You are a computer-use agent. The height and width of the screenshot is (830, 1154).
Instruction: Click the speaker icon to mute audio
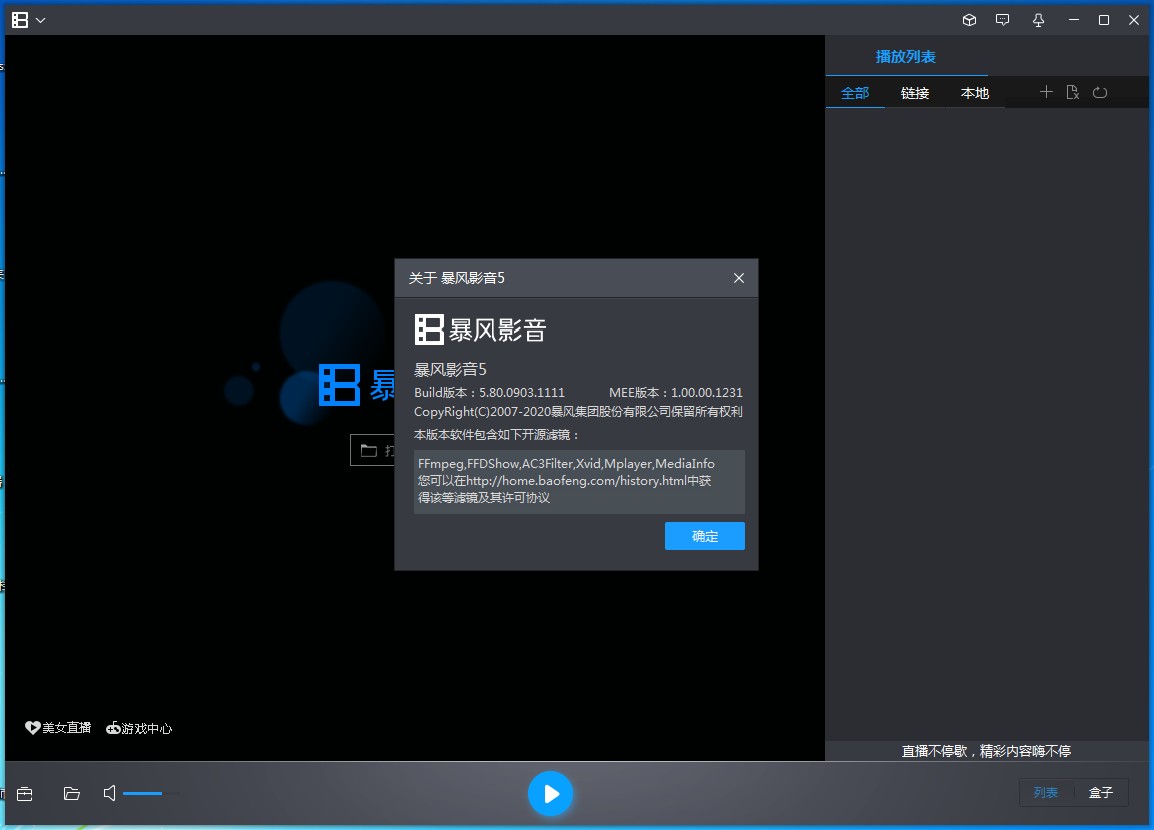click(108, 793)
